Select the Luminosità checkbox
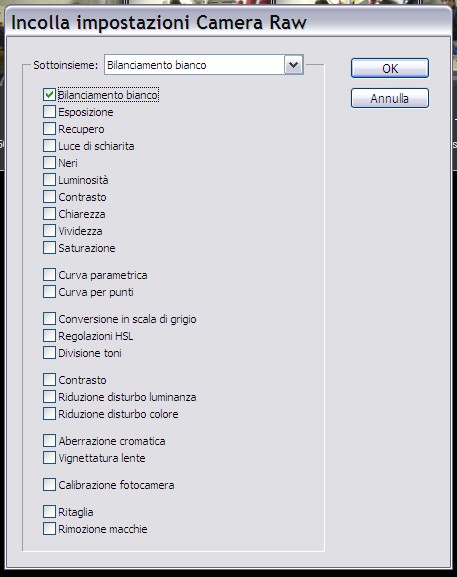Image resolution: width=457 pixels, height=577 pixels. pos(49,180)
